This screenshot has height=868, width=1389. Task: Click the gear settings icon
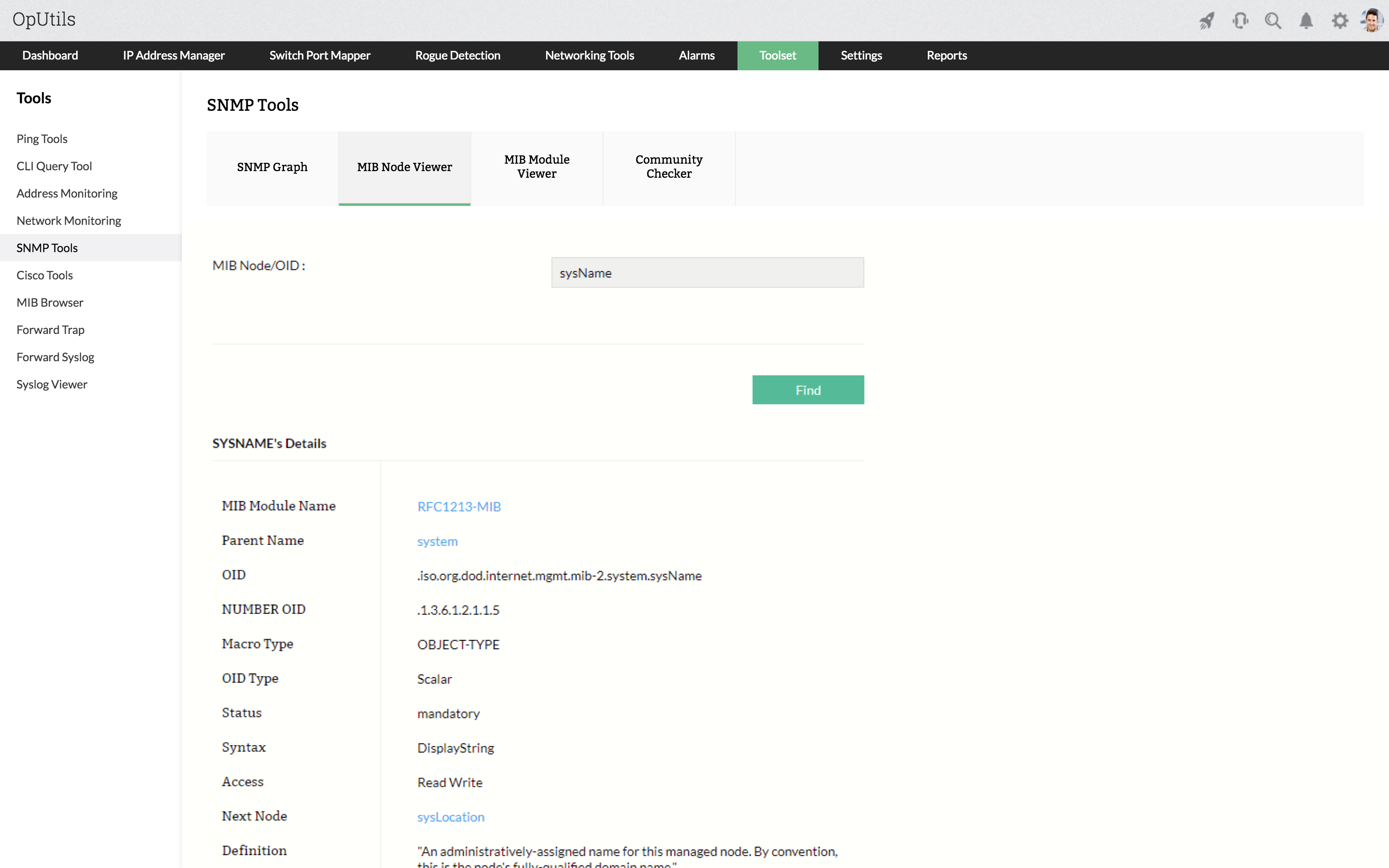tap(1340, 21)
